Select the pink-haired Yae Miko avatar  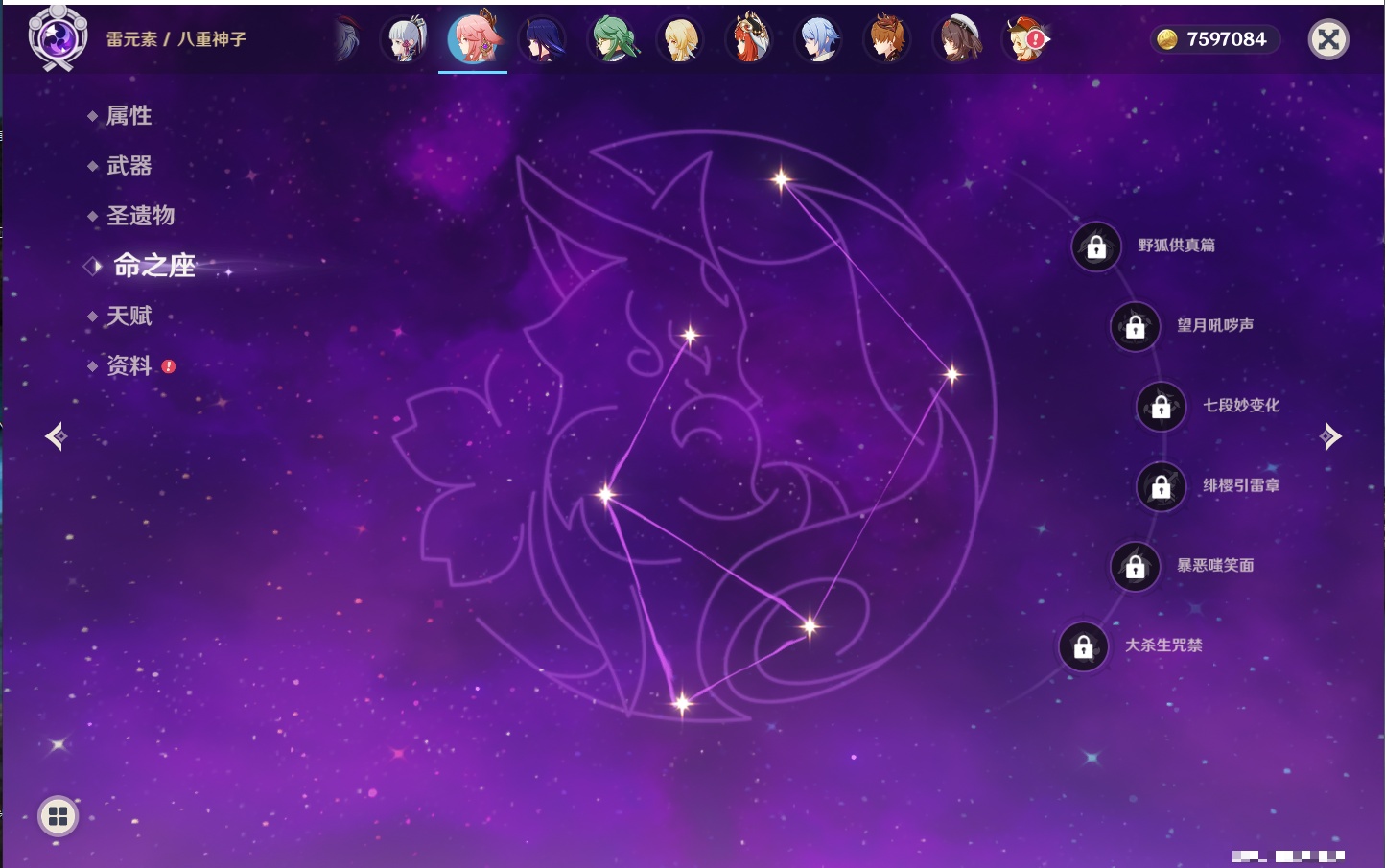click(473, 38)
